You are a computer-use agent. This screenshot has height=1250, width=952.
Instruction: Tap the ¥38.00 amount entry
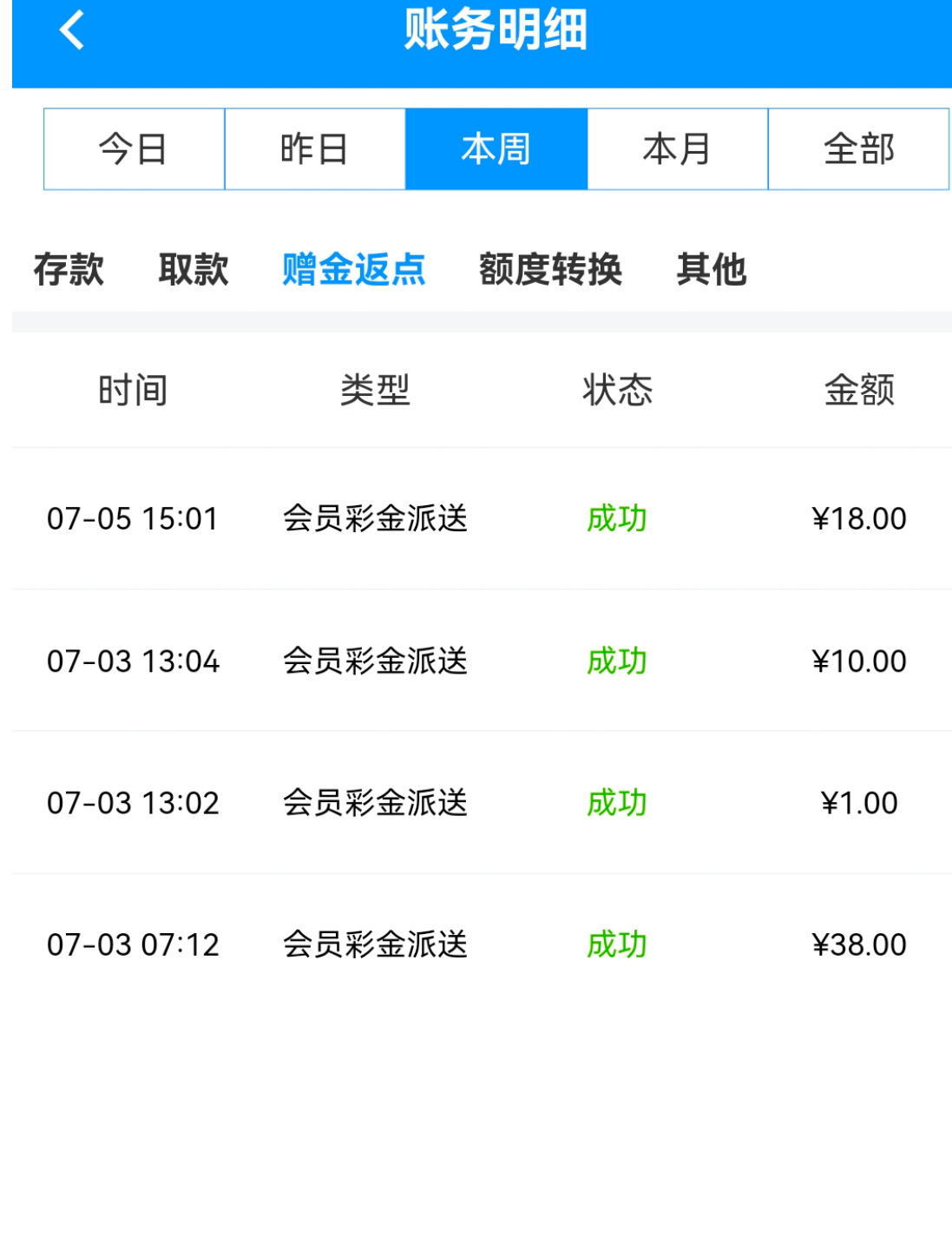[859, 944]
